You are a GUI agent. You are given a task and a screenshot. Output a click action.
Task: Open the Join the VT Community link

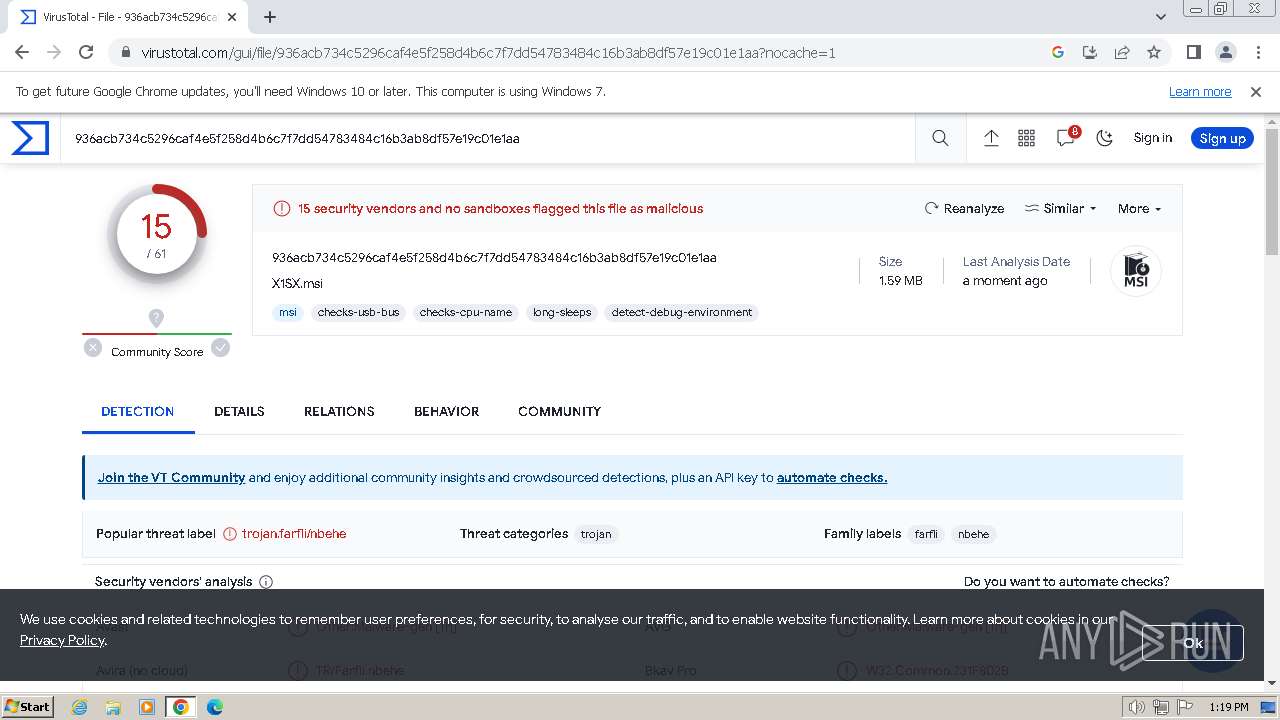[171, 477]
